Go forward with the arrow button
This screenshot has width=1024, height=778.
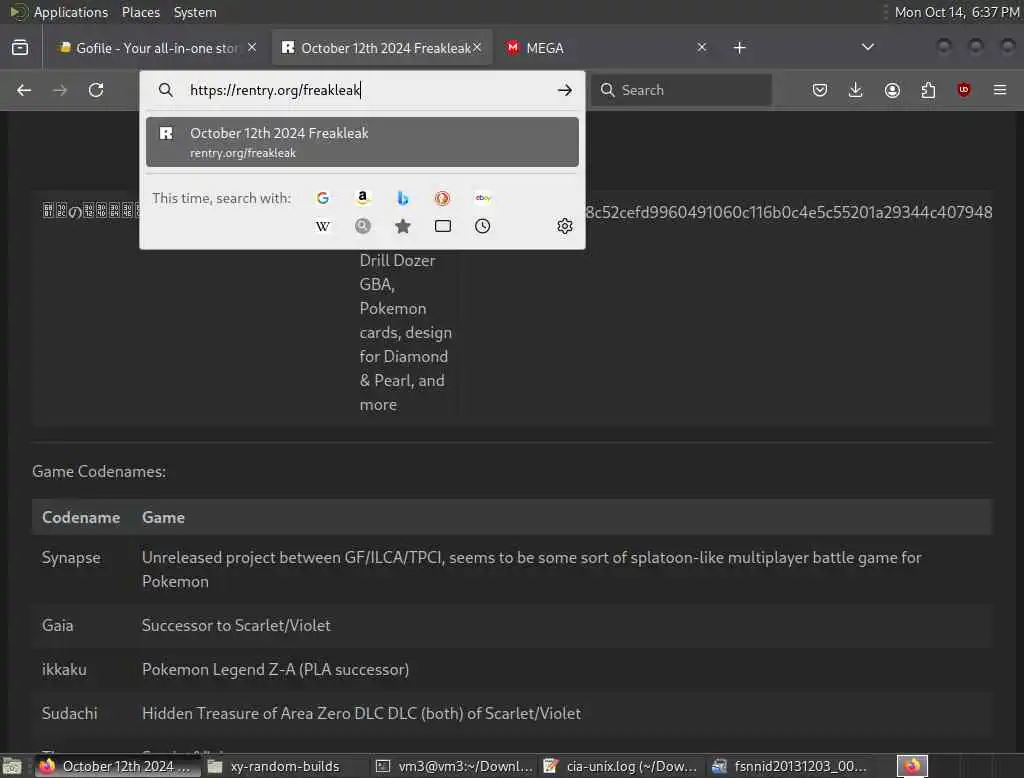[59, 90]
